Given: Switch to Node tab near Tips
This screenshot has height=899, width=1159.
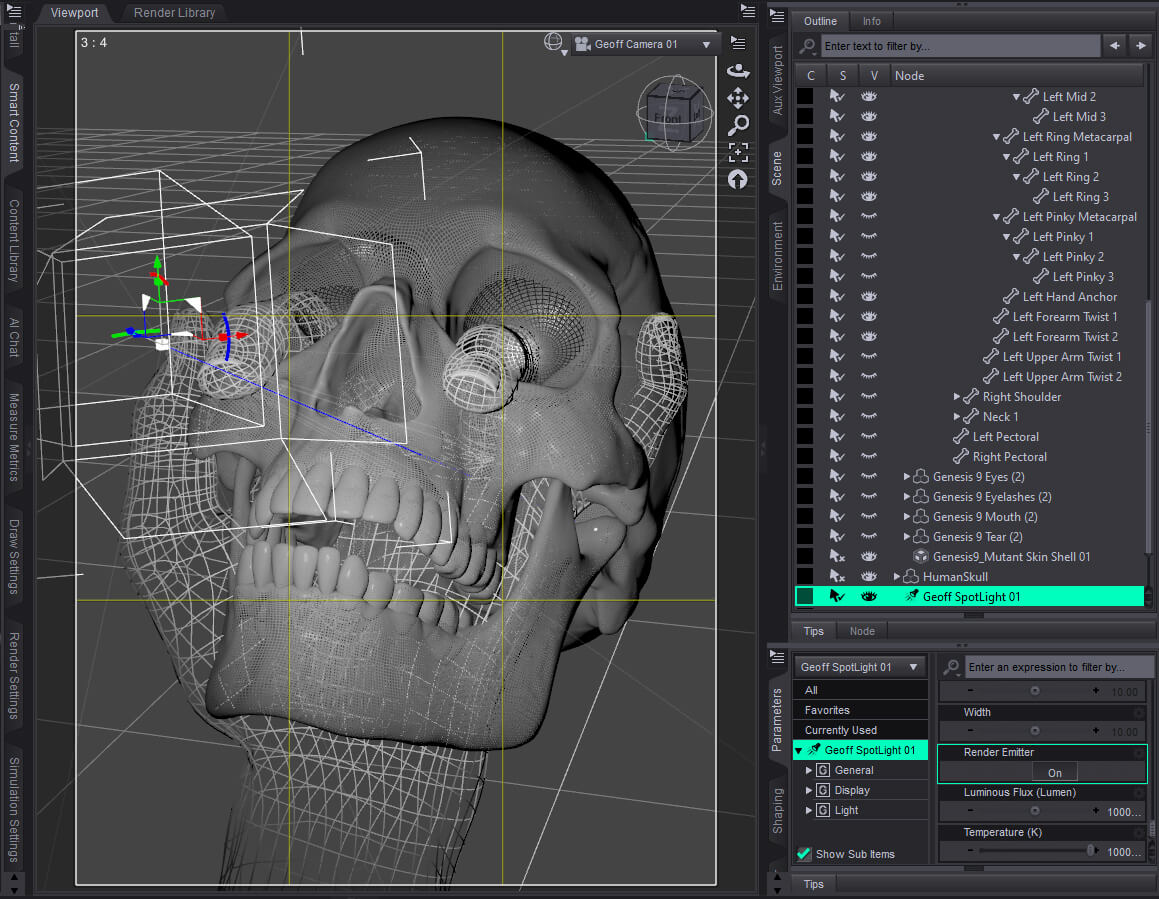Looking at the screenshot, I should point(862,631).
